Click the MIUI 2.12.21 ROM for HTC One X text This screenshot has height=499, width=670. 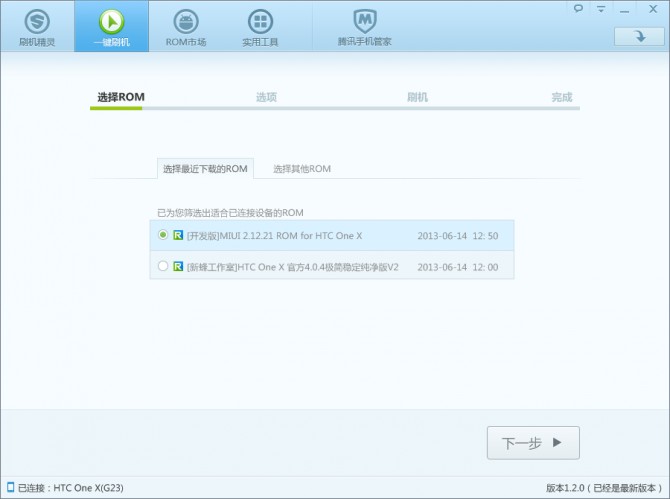[x=274, y=236]
